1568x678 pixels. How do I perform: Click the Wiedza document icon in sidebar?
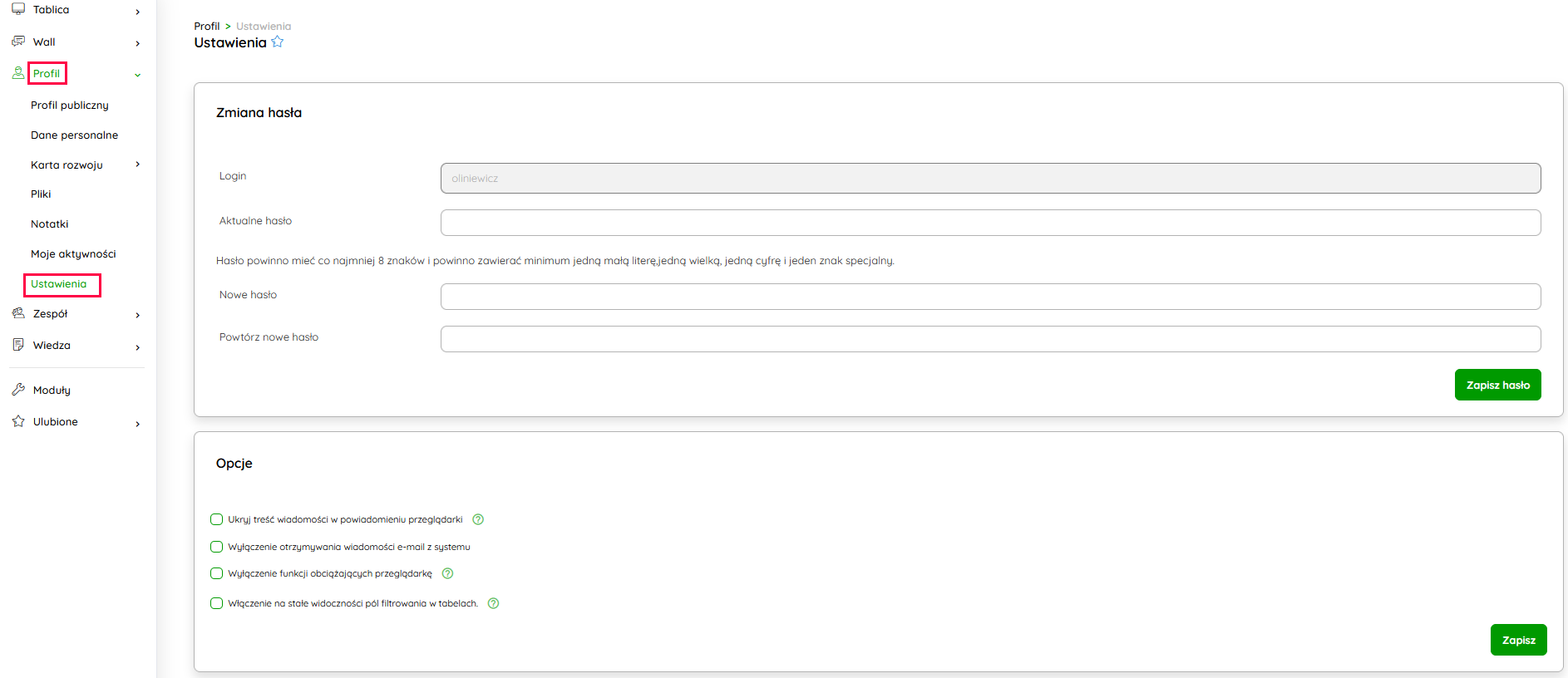18,345
